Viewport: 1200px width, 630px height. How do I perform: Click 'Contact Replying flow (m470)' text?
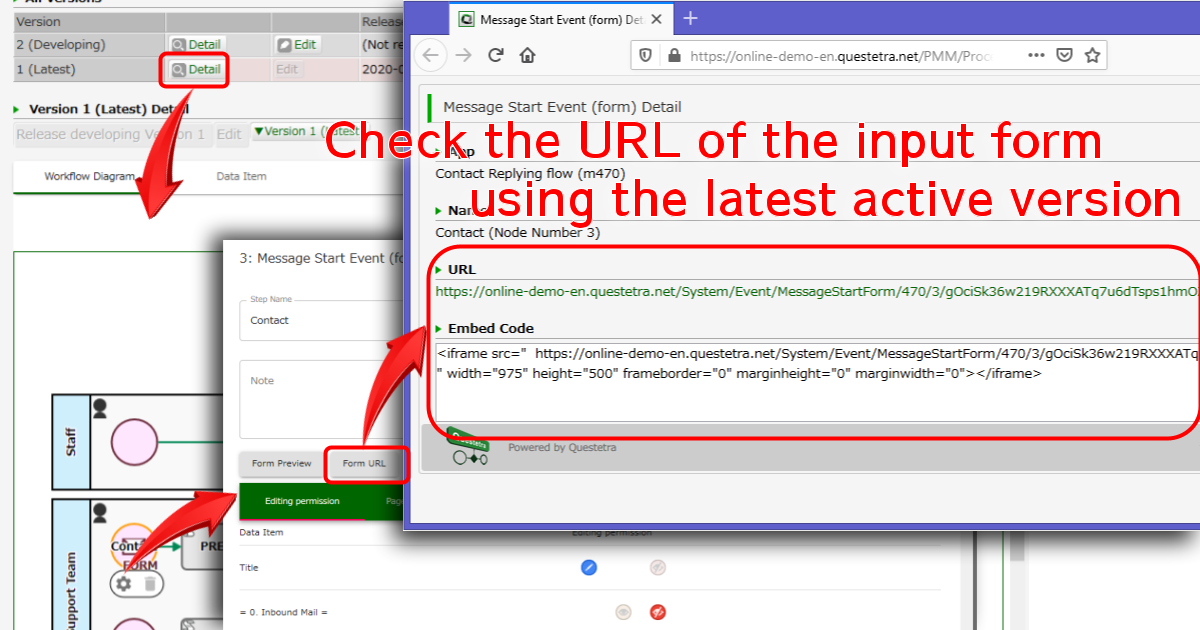[530, 174]
